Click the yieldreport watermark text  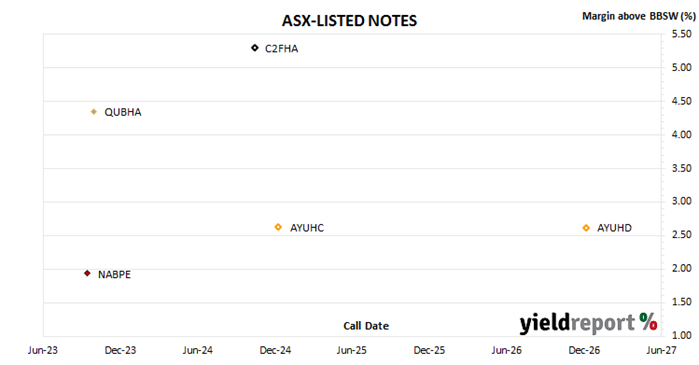tap(577, 323)
